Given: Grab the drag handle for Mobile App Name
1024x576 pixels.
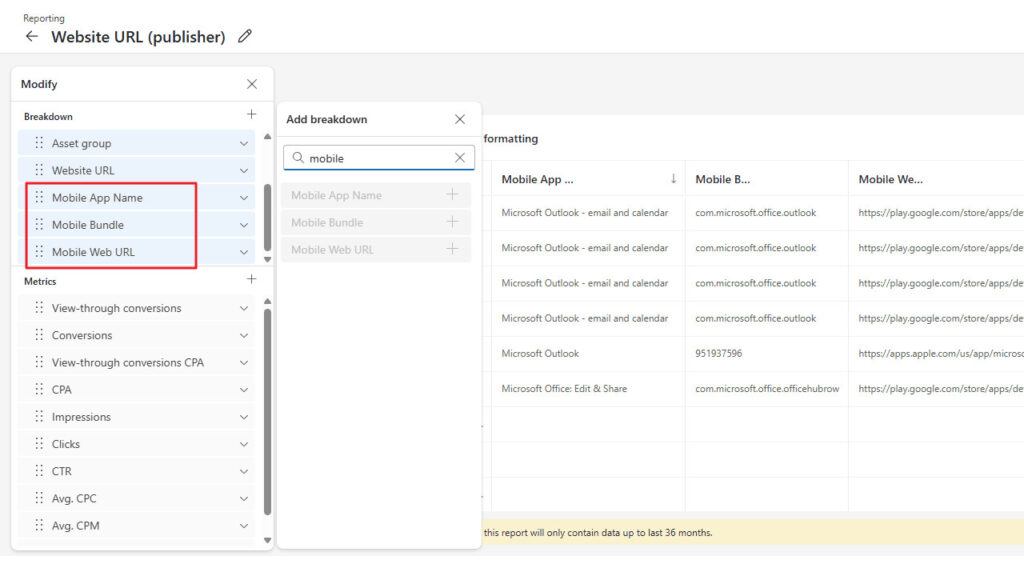Looking at the screenshot, I should [x=39, y=197].
